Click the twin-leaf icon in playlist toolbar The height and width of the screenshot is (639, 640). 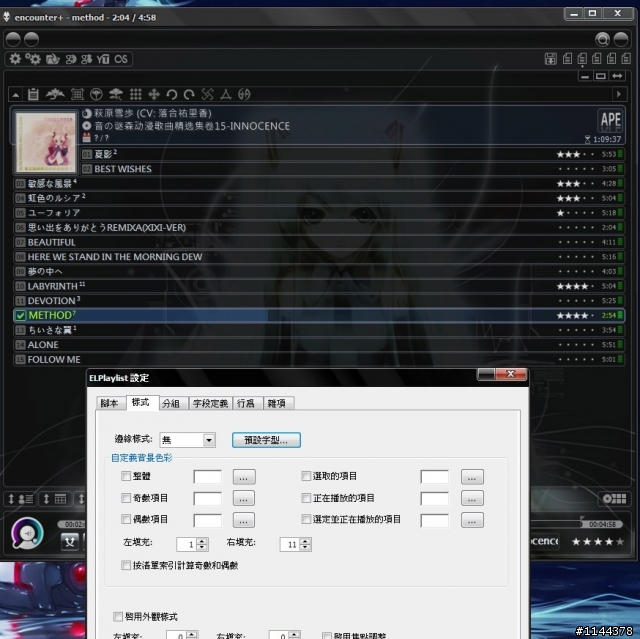(244, 95)
